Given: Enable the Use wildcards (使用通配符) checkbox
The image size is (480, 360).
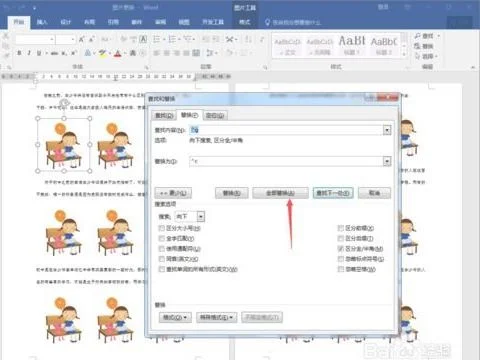Looking at the screenshot, I should pos(162,249).
